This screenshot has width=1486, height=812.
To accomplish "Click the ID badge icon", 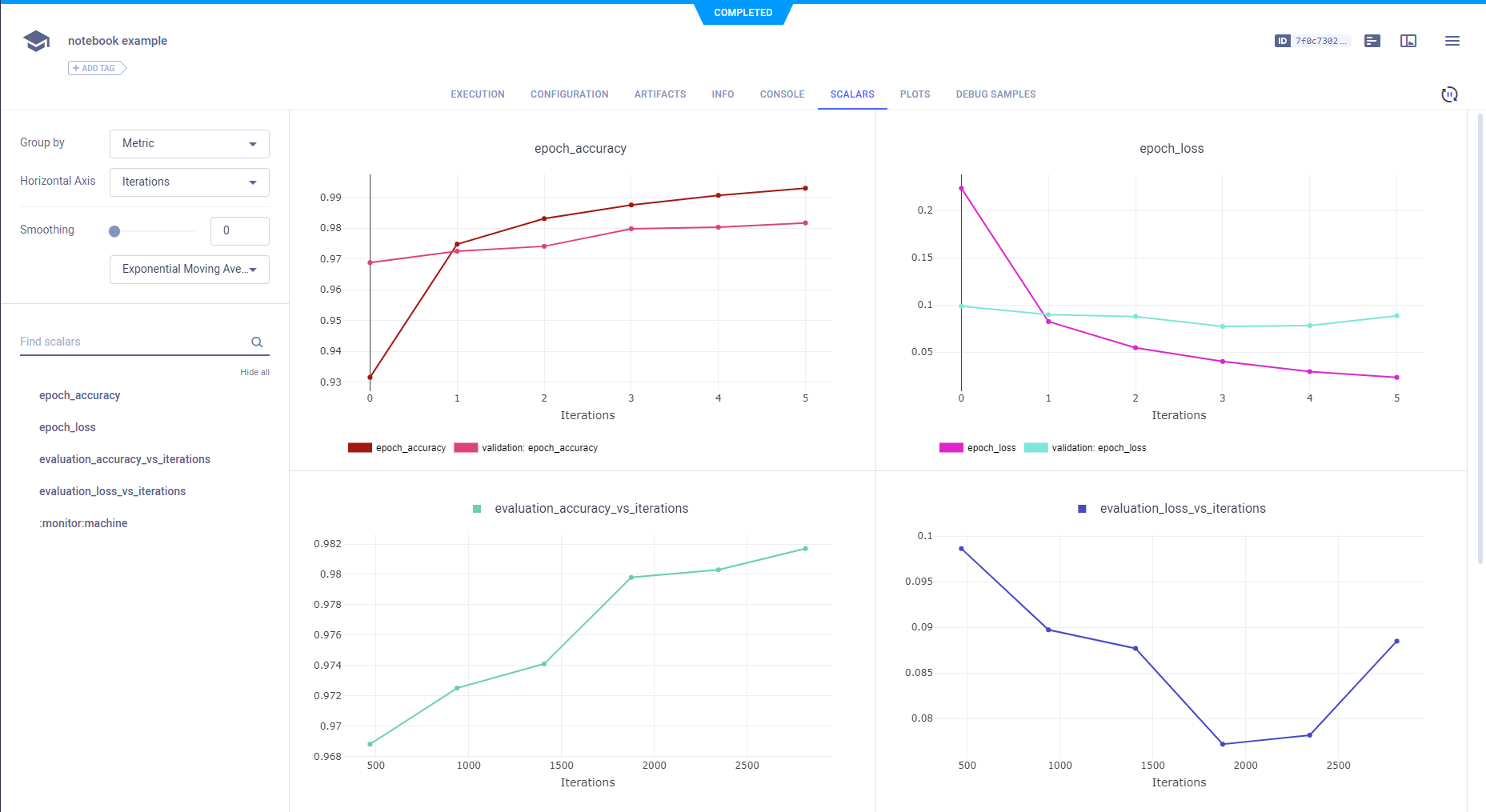I will coord(1282,41).
